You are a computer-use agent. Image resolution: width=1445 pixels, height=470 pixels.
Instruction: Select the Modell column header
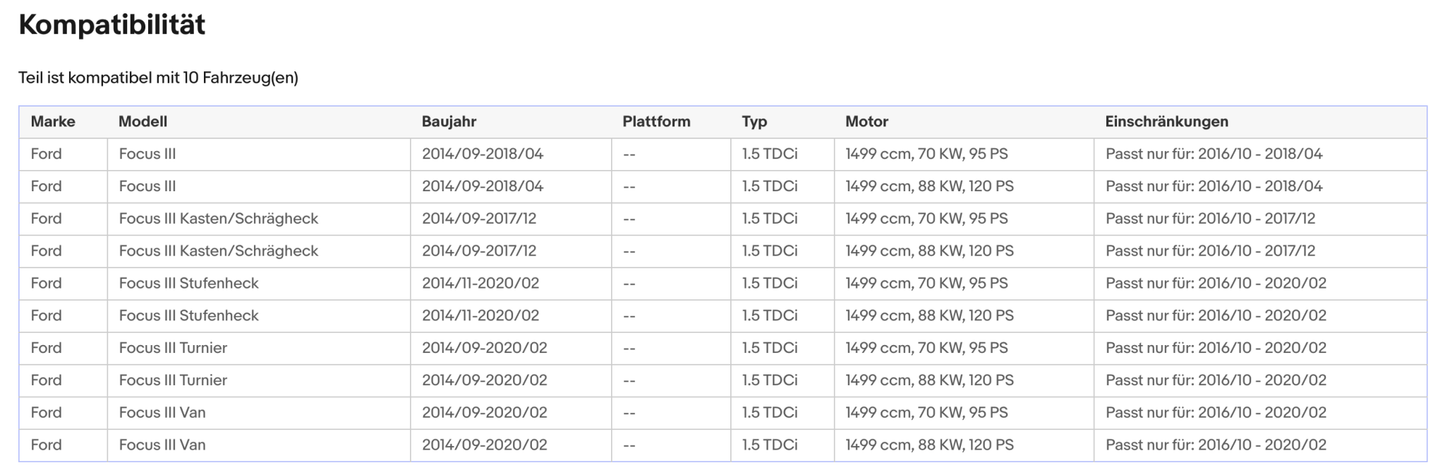coord(143,122)
